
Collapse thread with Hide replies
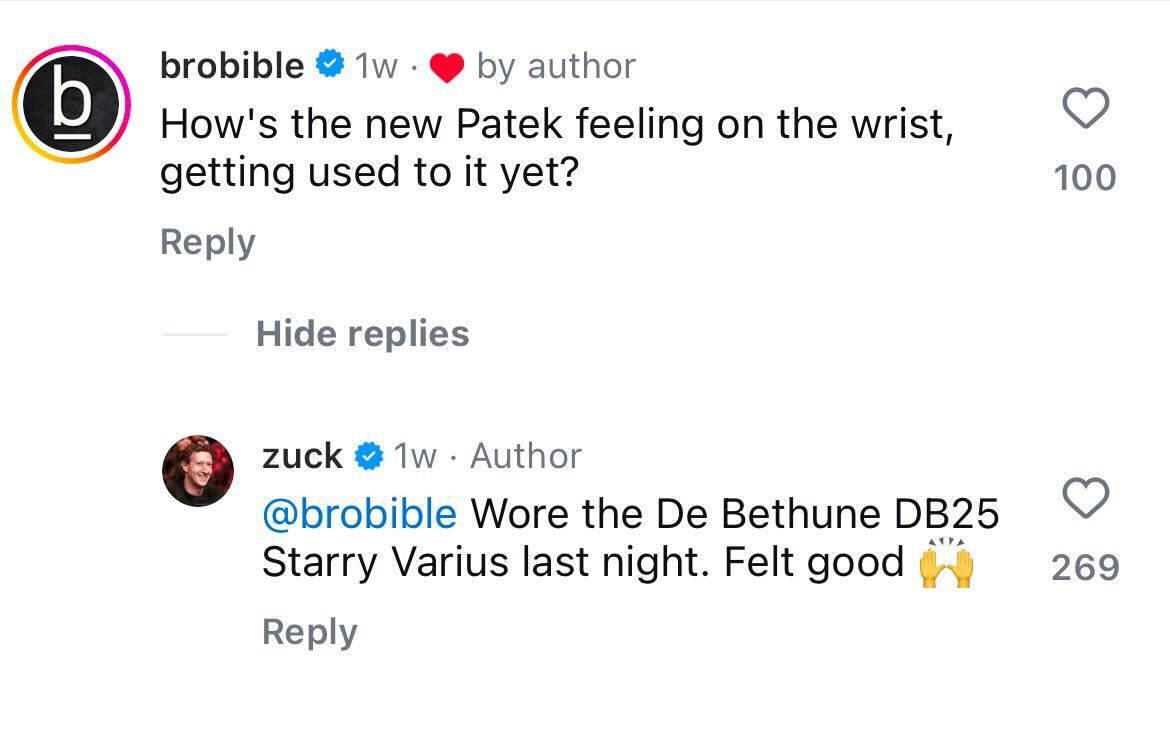pos(362,333)
